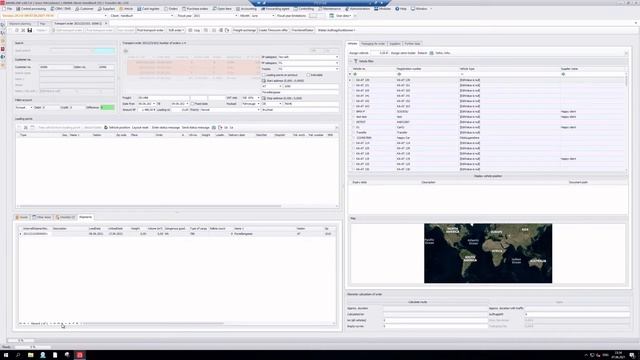Click the Start address icon
Screen dimensions: 640x360
[x=264, y=81]
